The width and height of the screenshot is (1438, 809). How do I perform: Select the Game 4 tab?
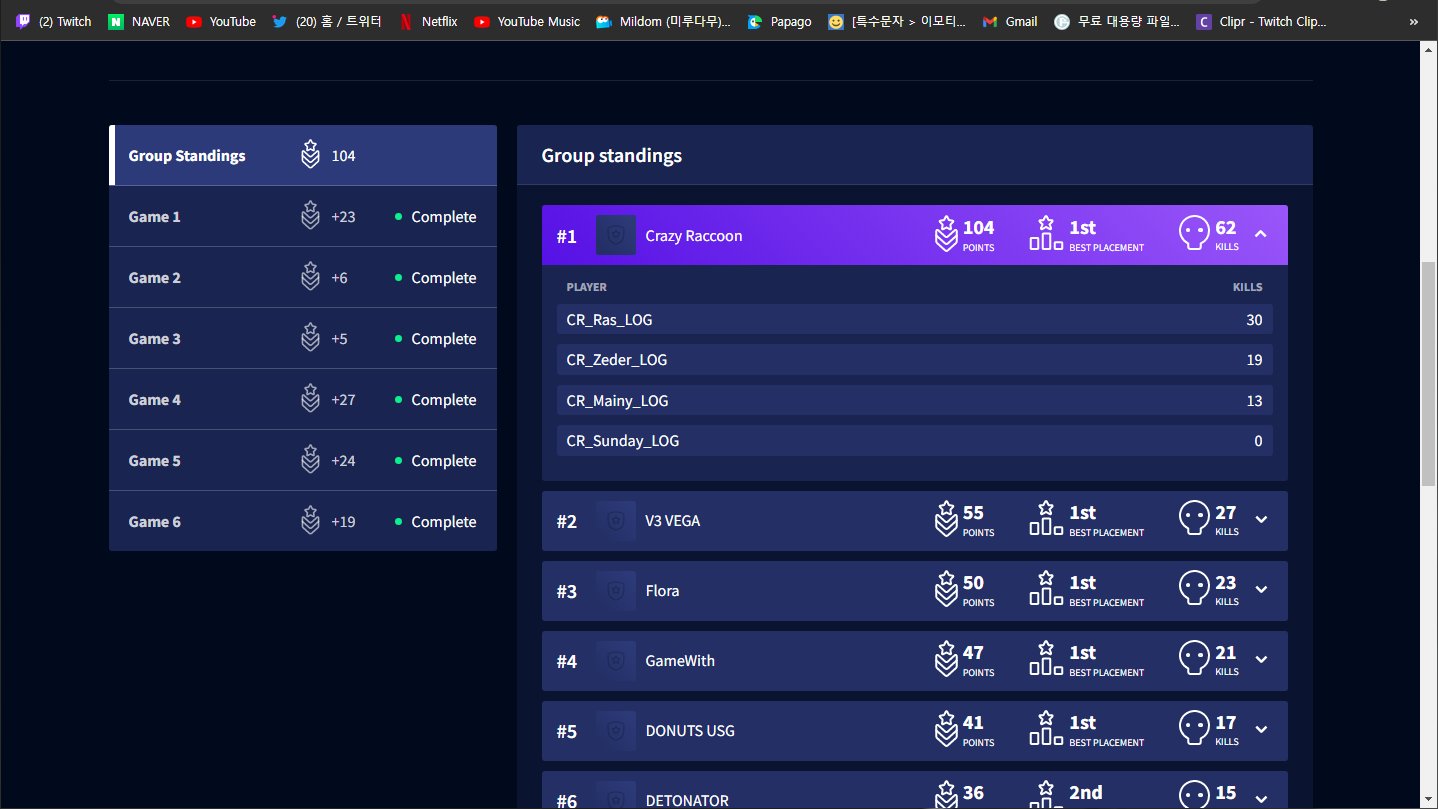[x=303, y=399]
